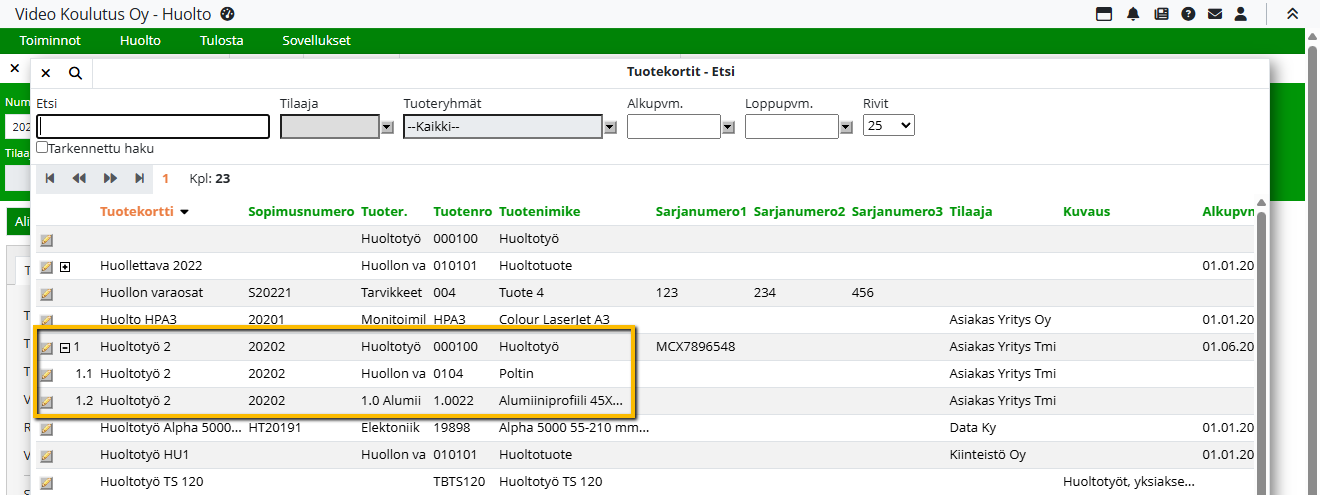Open edit icon for Huolto HPA3 row

click(46, 321)
